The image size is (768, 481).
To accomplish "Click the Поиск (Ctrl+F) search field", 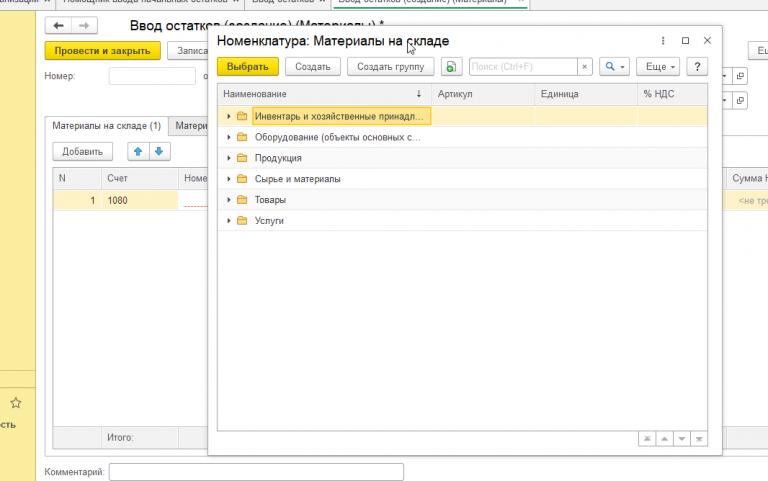I will pyautogui.click(x=523, y=67).
